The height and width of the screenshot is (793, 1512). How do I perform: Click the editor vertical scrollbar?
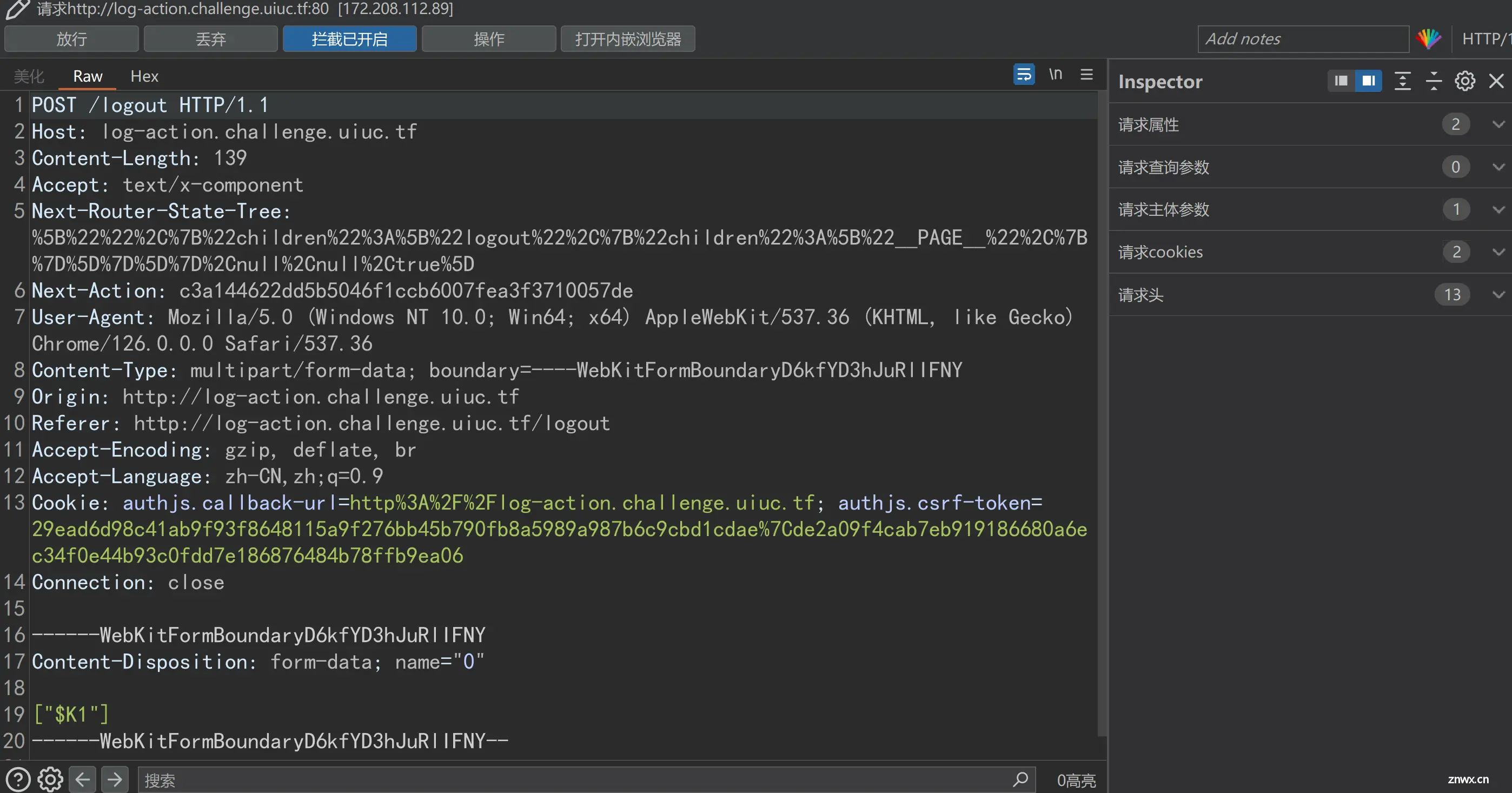point(1102,414)
